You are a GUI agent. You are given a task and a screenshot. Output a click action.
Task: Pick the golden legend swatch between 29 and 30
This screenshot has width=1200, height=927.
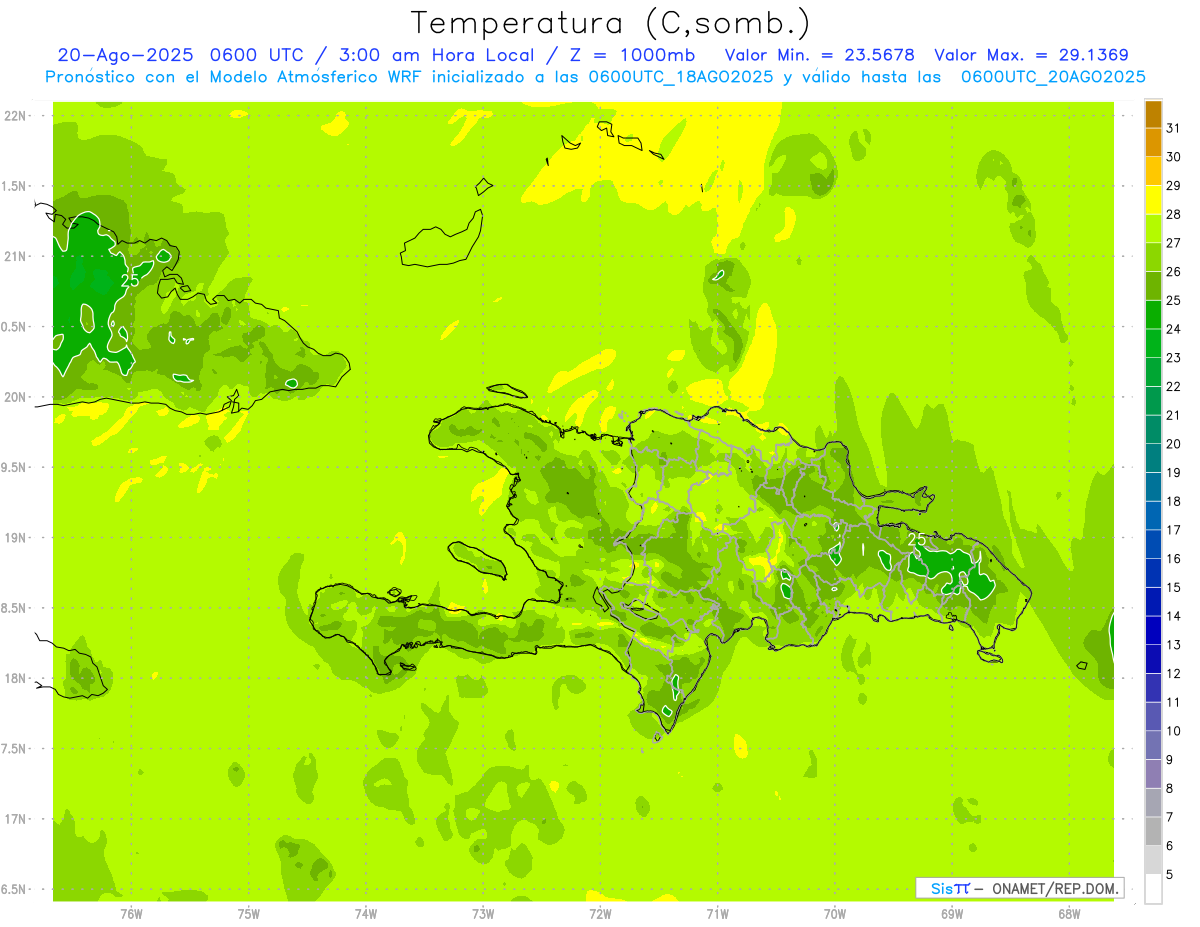pos(1153,171)
